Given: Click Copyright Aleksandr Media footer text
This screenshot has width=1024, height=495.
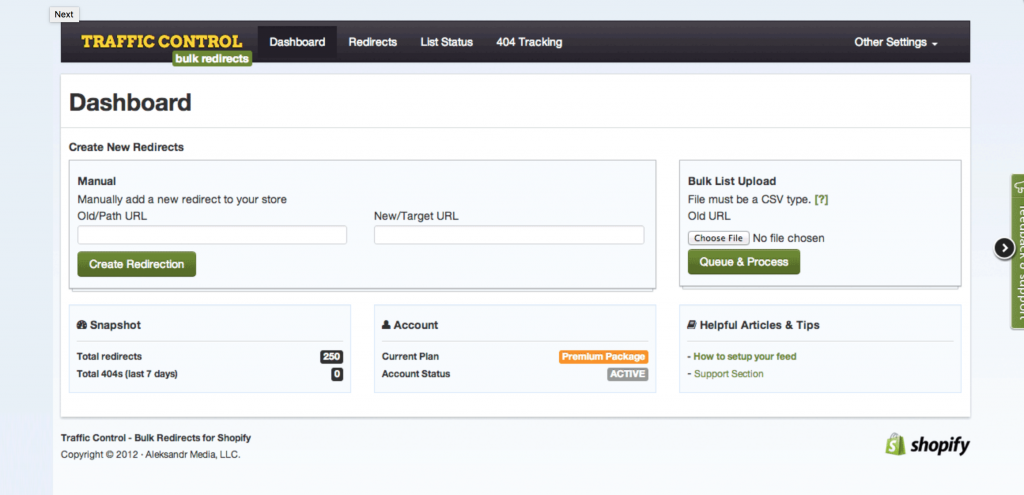Looking at the screenshot, I should [x=151, y=455].
